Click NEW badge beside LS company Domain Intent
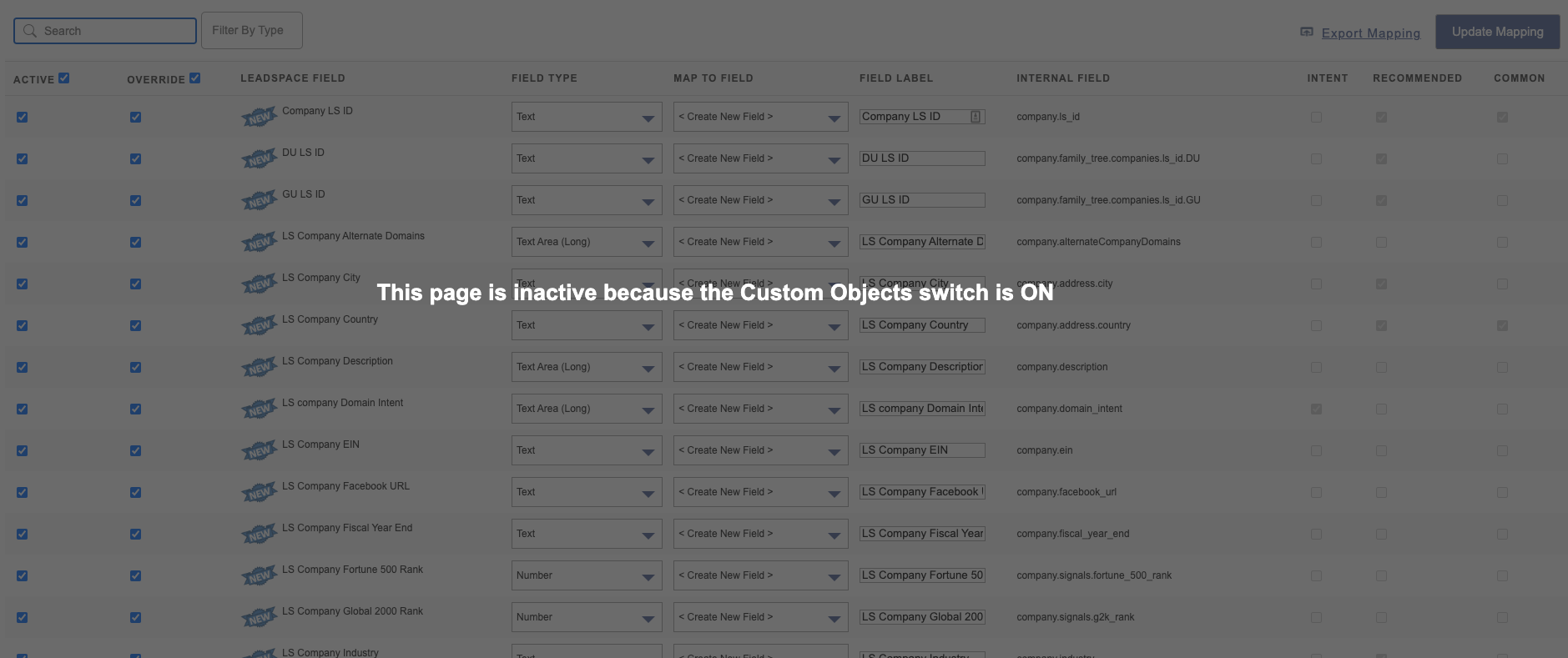This screenshot has height=658, width=1568. point(259,409)
